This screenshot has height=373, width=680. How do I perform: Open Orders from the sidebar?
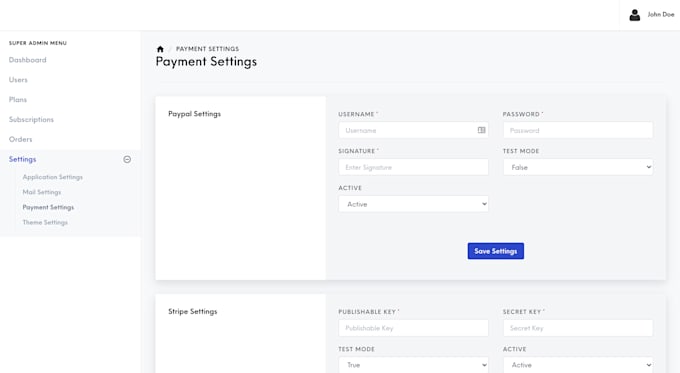tap(20, 139)
